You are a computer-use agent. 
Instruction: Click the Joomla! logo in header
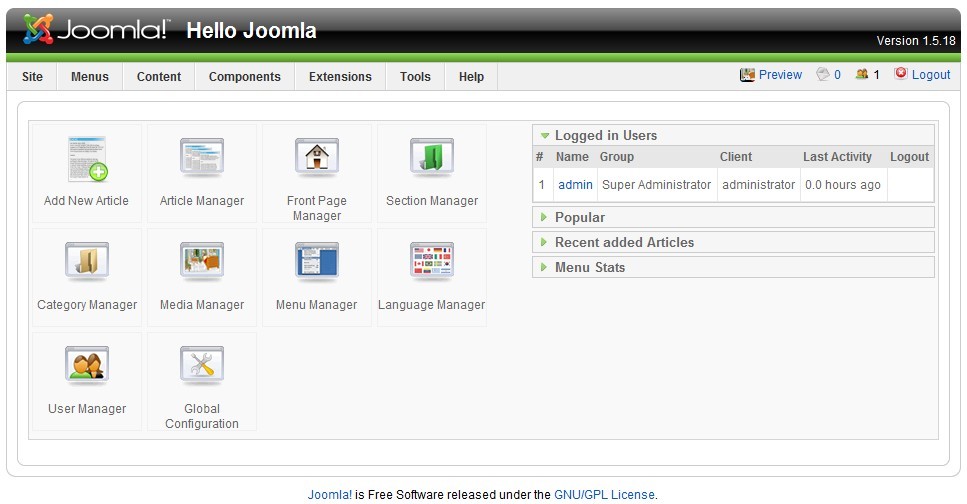[95, 29]
